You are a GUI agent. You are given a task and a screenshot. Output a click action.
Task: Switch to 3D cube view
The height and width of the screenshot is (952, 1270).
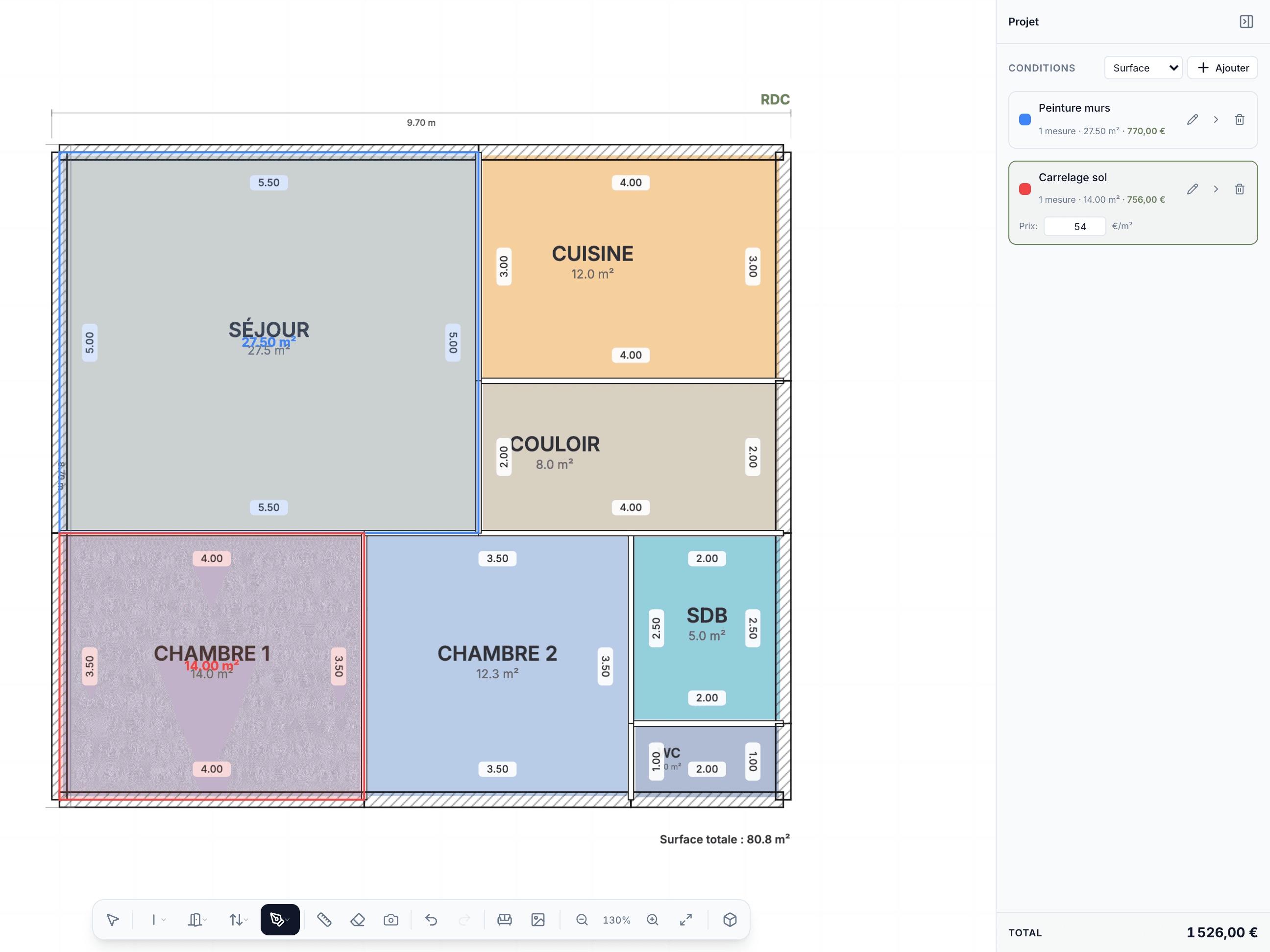(730, 920)
